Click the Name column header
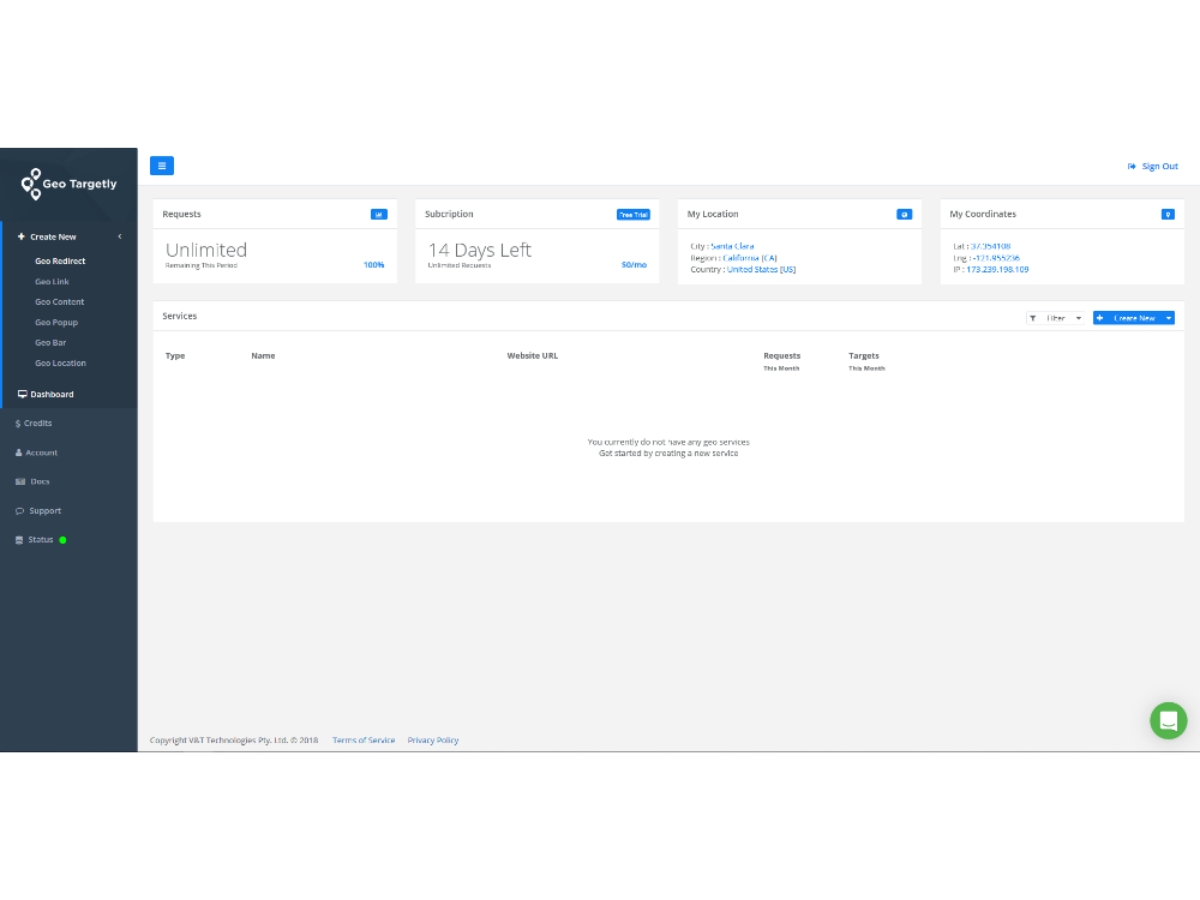Screen dimensions: 1200x900 [x=263, y=356]
